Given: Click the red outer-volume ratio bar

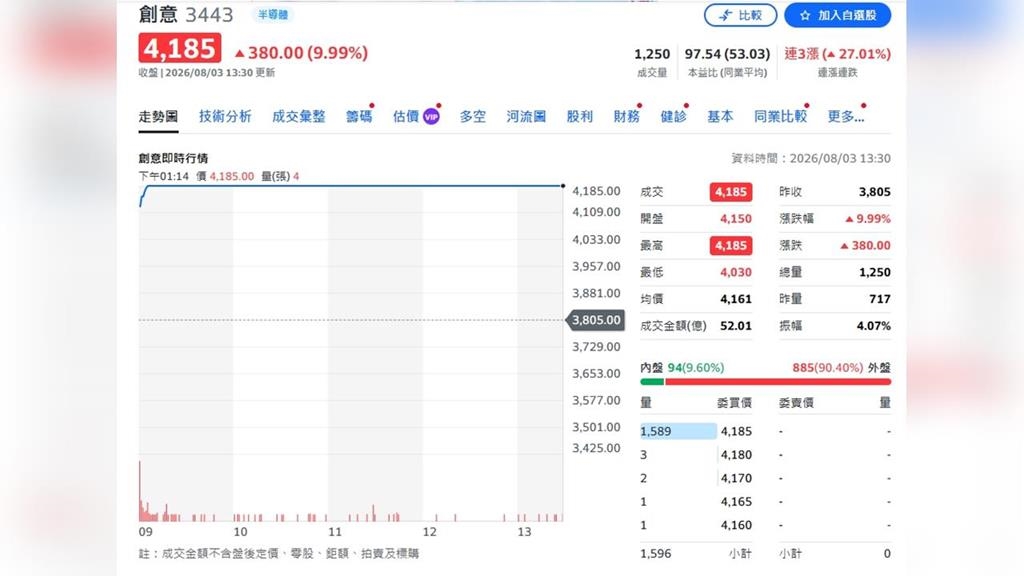Looking at the screenshot, I should pyautogui.click(x=778, y=382).
